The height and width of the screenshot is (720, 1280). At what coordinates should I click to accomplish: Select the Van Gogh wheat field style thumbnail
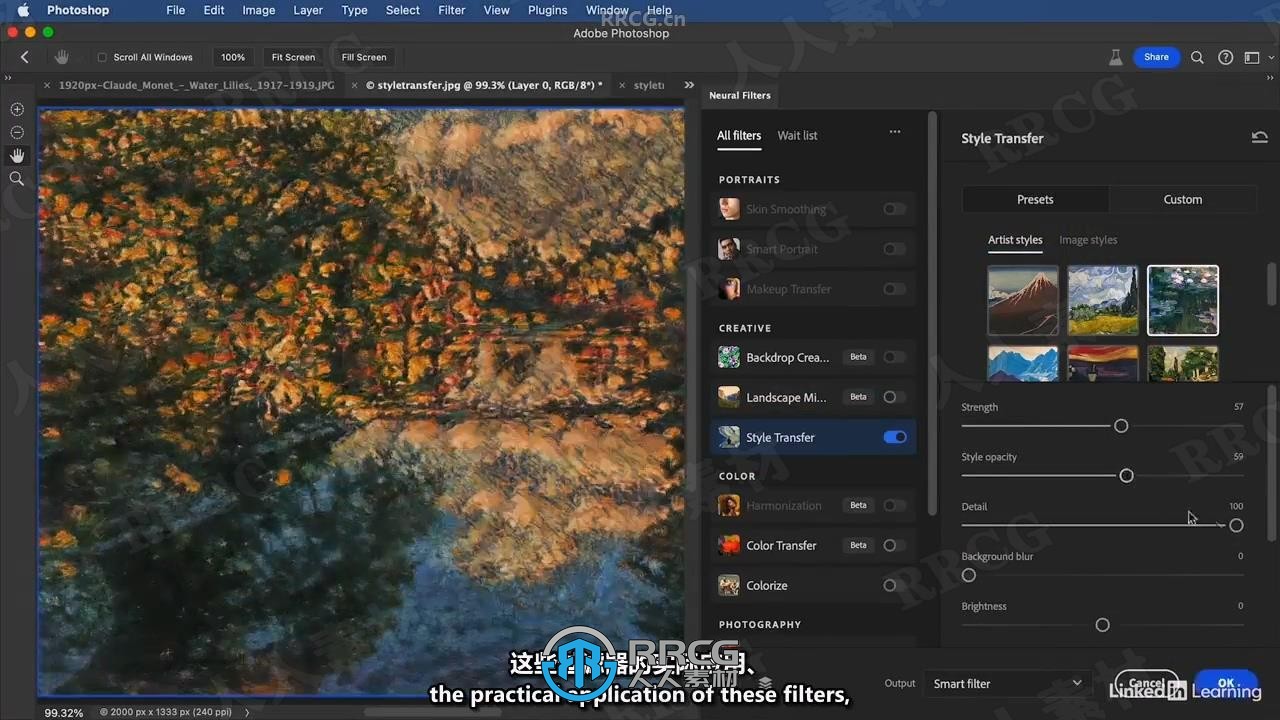(1103, 300)
